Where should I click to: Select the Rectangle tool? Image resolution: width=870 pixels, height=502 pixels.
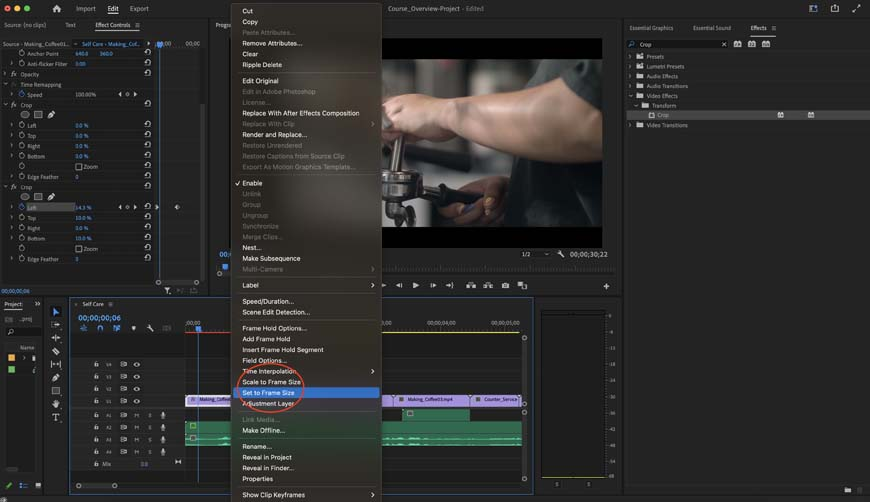click(55, 391)
